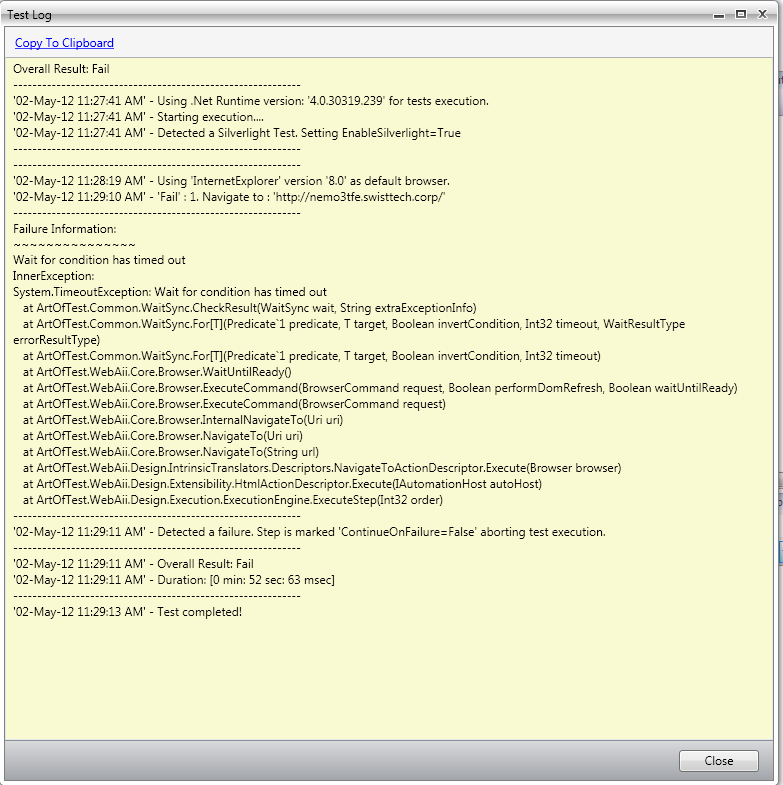Viewport: 783px width, 785px height.
Task: Click the 'Test completed!' log line
Action: click(x=128, y=612)
